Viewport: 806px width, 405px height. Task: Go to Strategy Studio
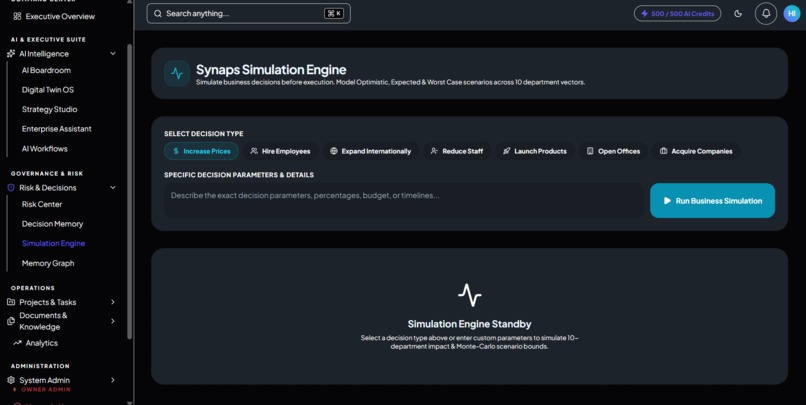(49, 109)
